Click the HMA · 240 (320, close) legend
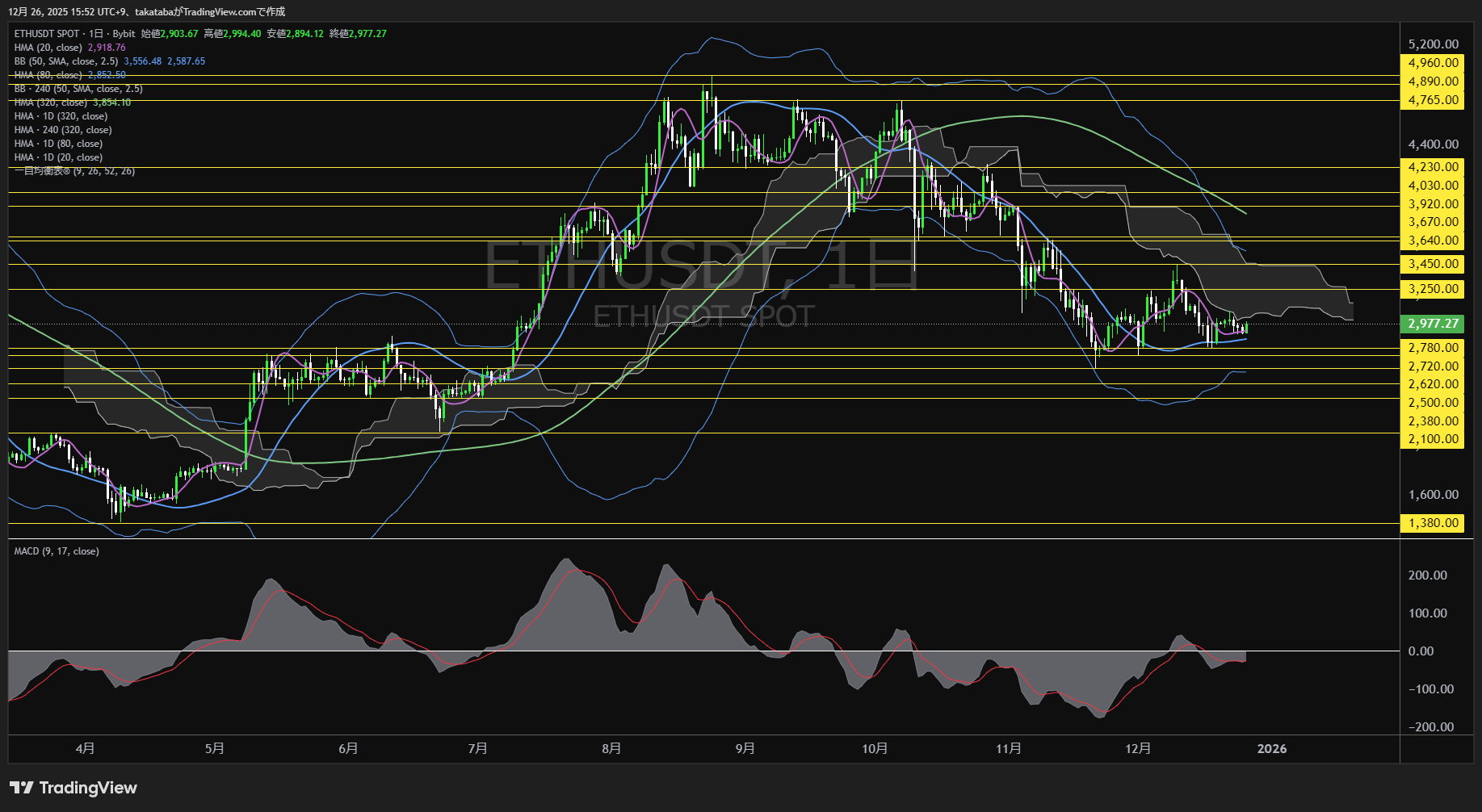The image size is (1482, 812). [63, 130]
